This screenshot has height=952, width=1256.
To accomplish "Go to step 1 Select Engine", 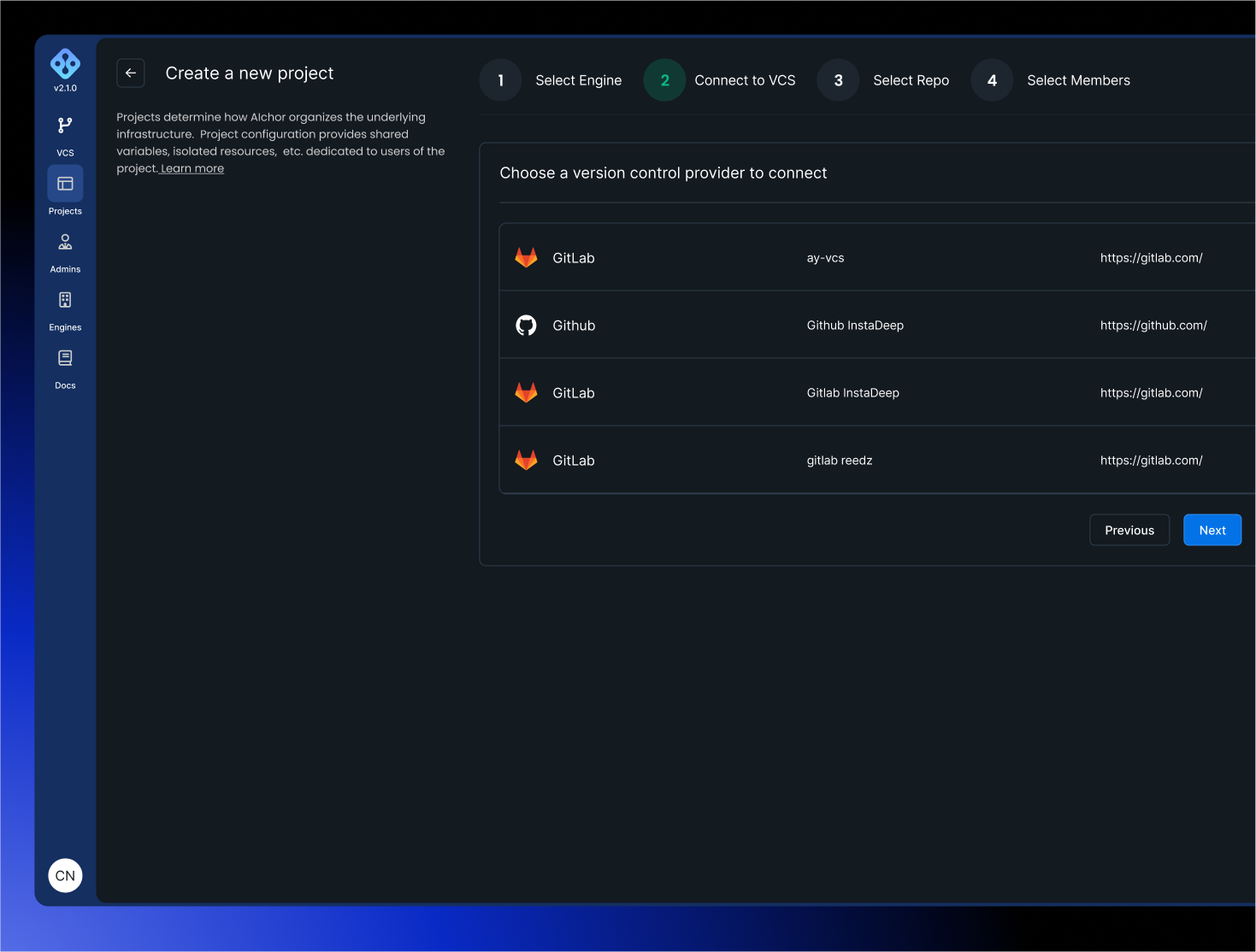I will pyautogui.click(x=551, y=80).
